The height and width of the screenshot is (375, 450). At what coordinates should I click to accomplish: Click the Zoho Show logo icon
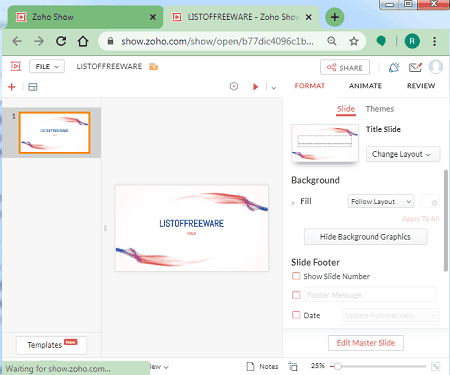(x=15, y=66)
